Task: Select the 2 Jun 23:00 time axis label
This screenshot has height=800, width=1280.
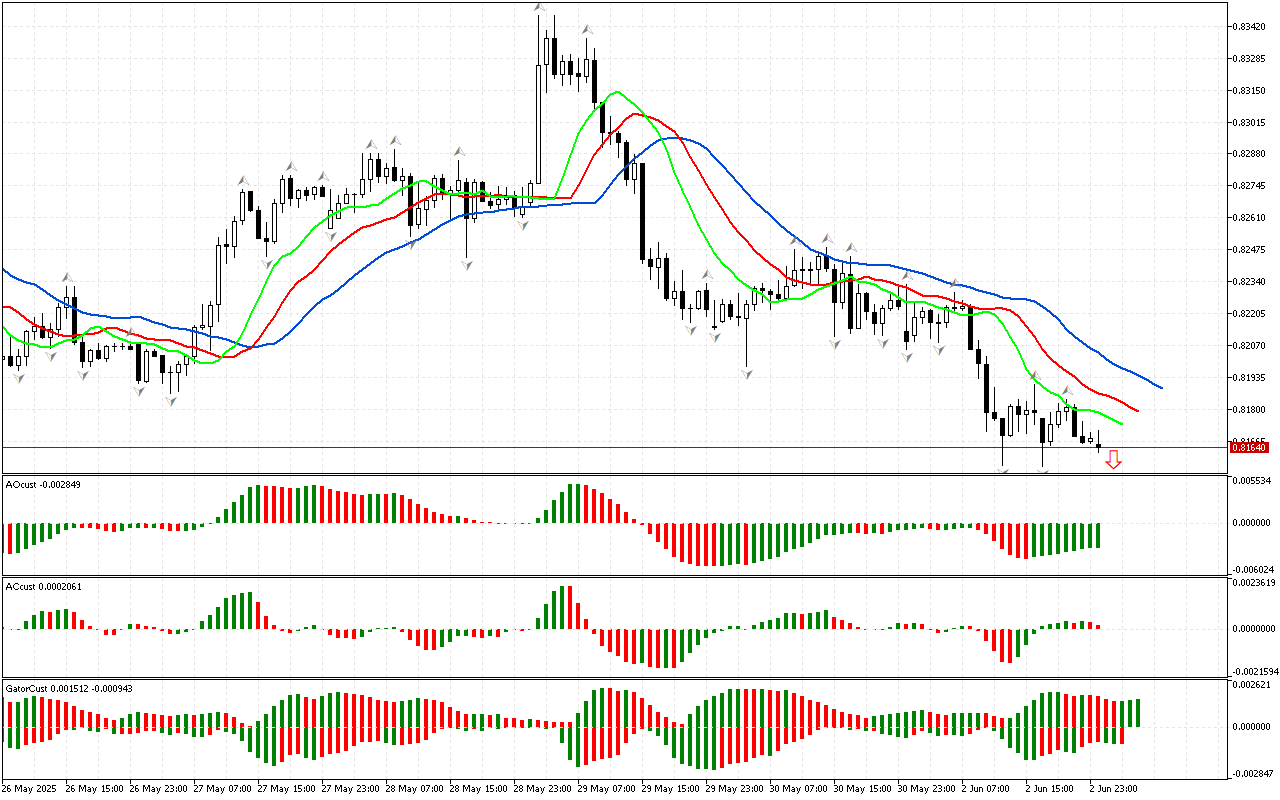Action: click(x=1115, y=788)
